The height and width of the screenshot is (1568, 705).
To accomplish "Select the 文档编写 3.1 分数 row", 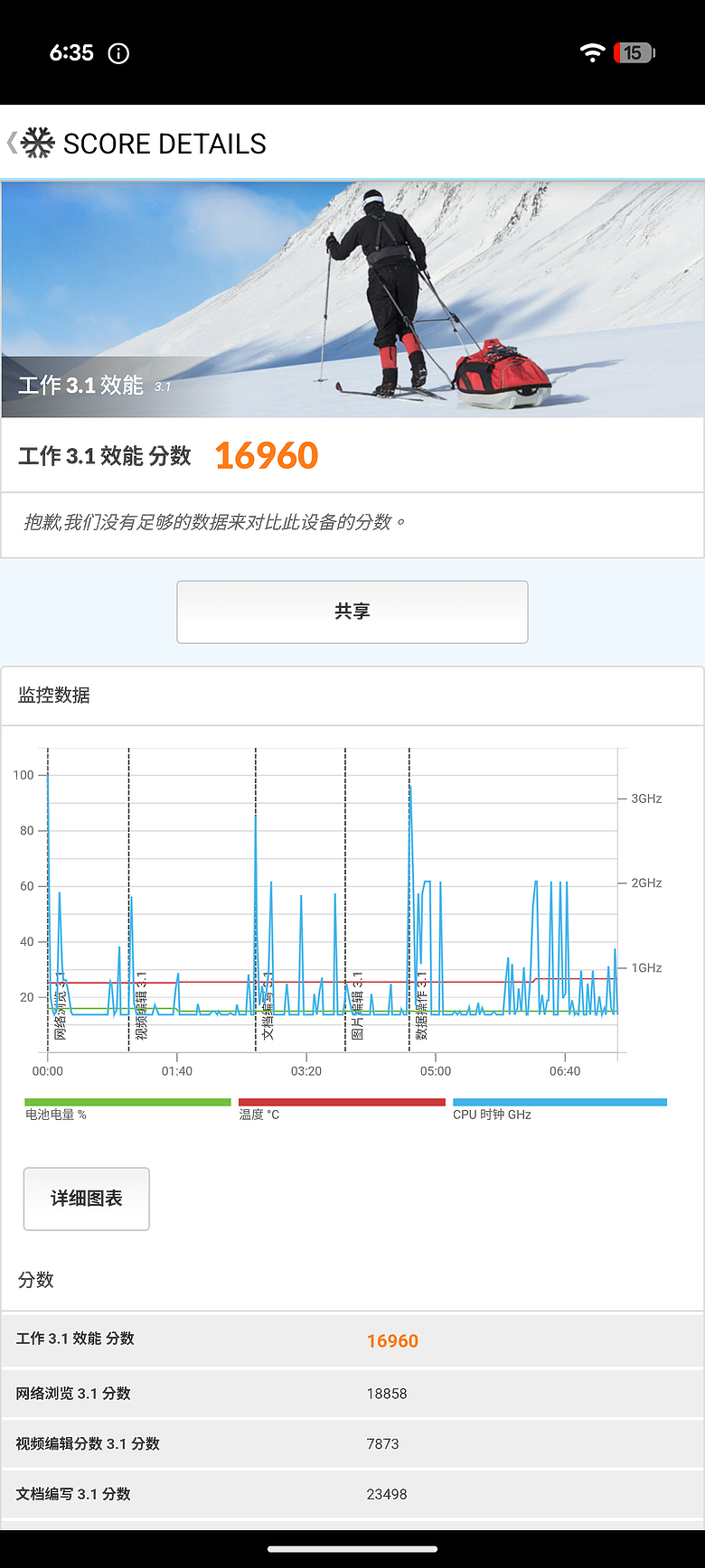I will click(352, 1494).
